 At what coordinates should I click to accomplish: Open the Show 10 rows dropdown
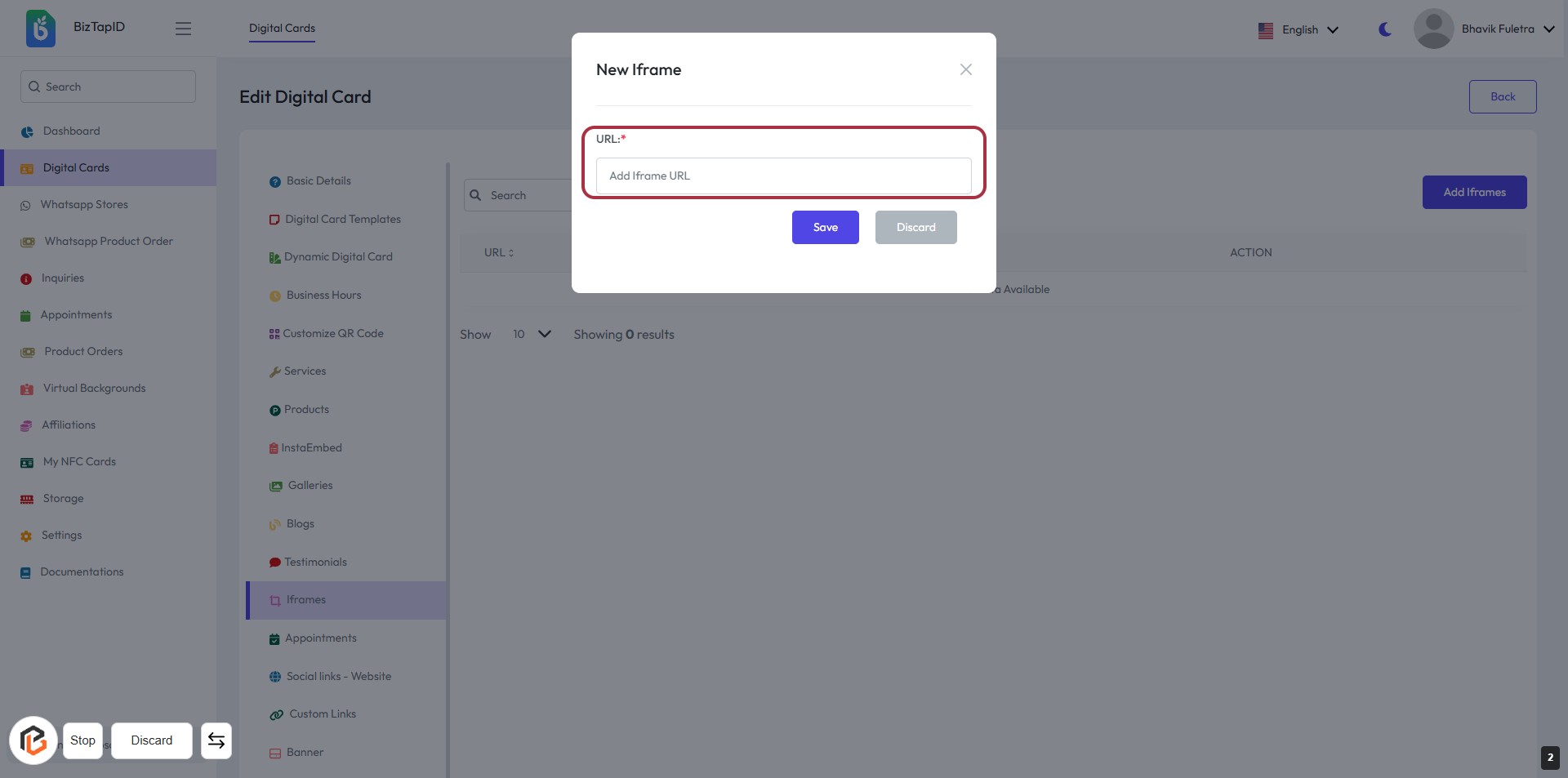click(x=532, y=334)
